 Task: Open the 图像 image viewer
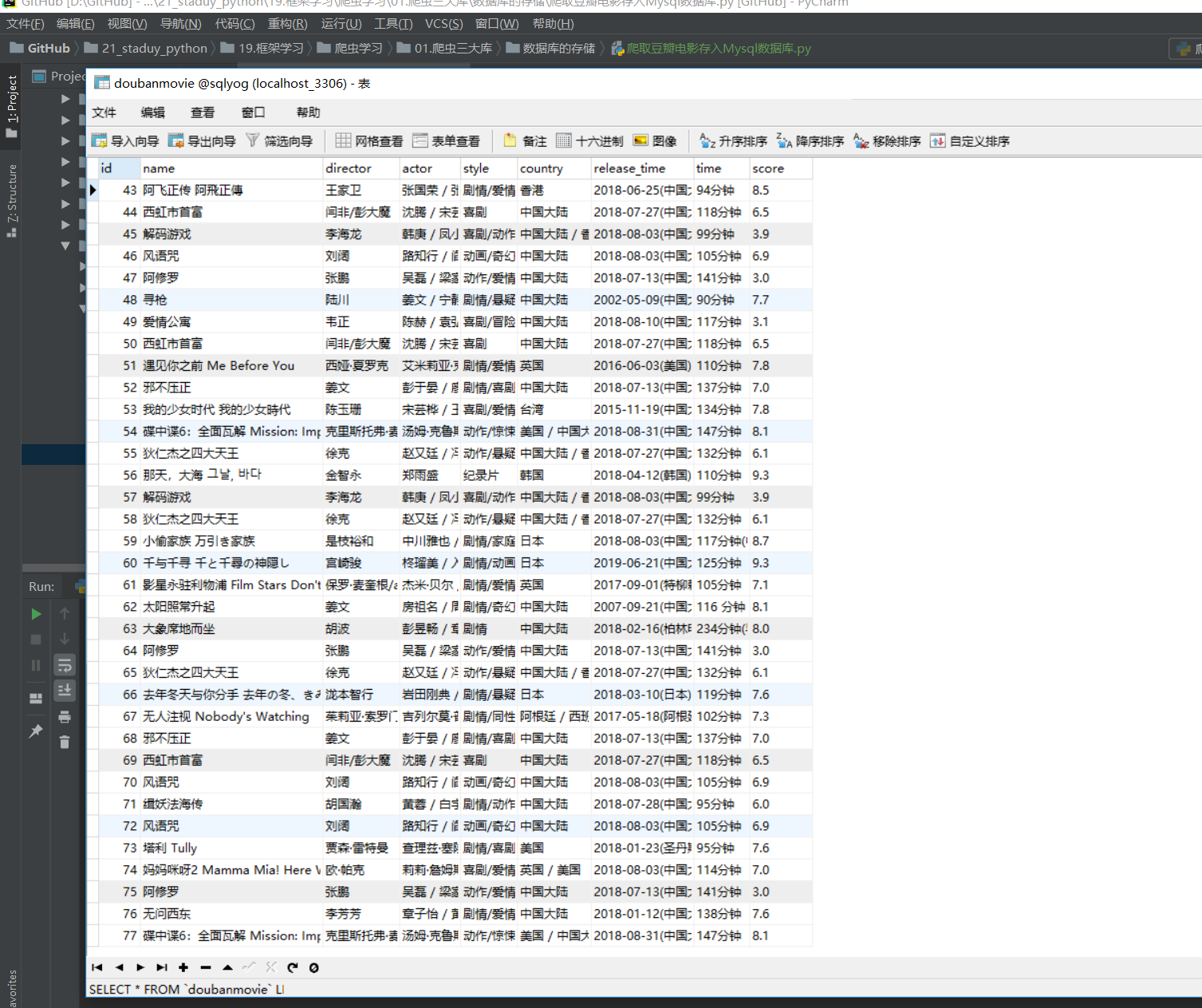[x=655, y=141]
